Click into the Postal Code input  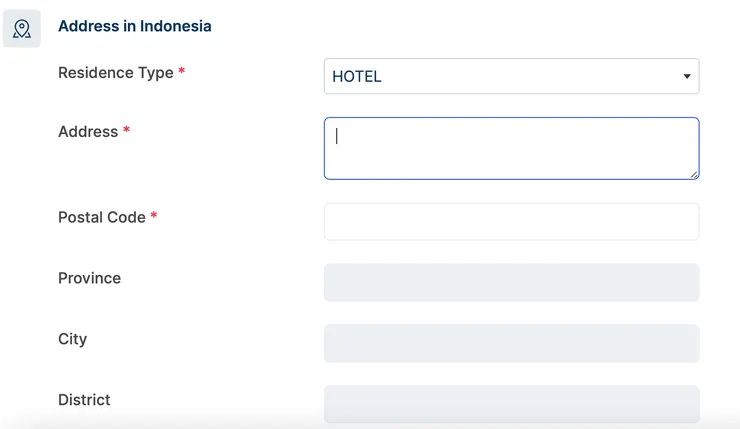[511, 222]
